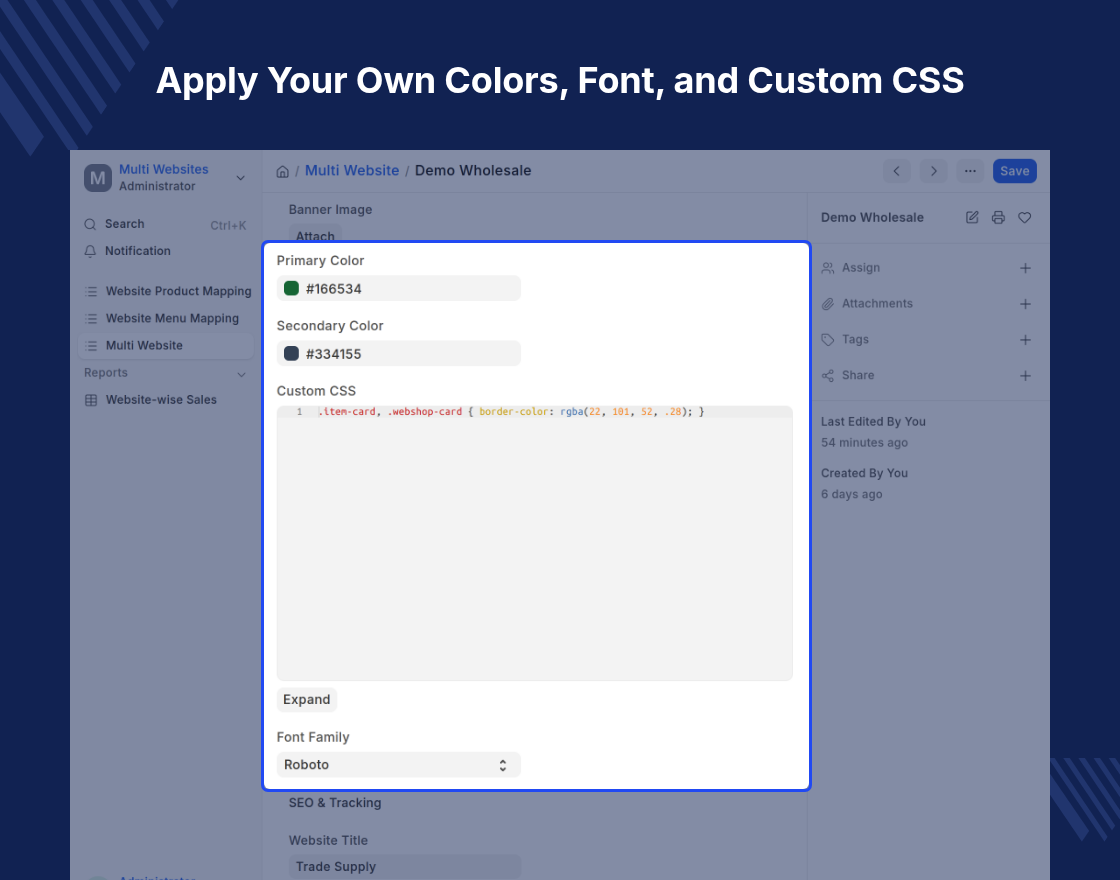Click the Website Title input field
This screenshot has height=880, width=1120.
(x=405, y=866)
